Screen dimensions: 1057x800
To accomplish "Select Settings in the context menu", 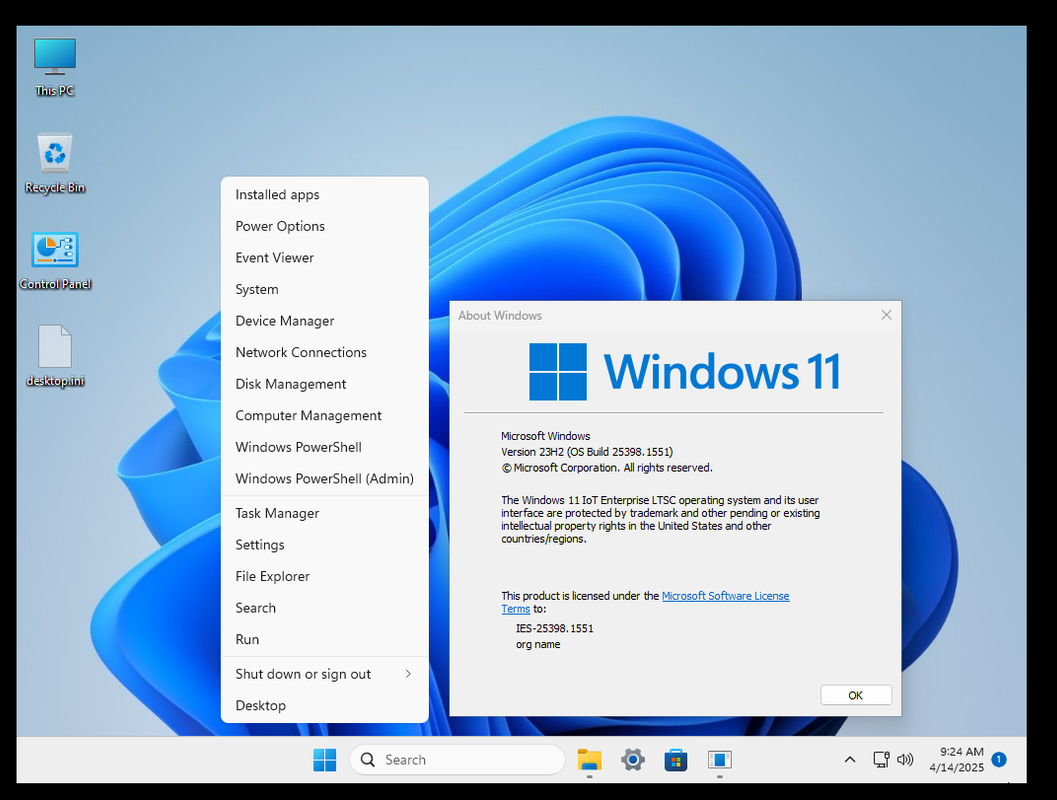I will pyautogui.click(x=325, y=545).
